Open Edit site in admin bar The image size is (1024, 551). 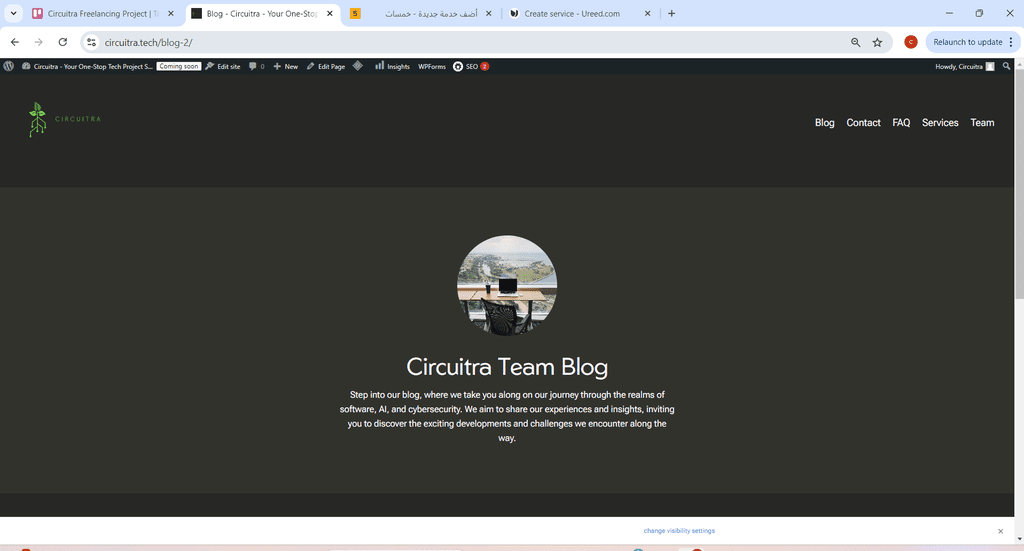(x=223, y=66)
